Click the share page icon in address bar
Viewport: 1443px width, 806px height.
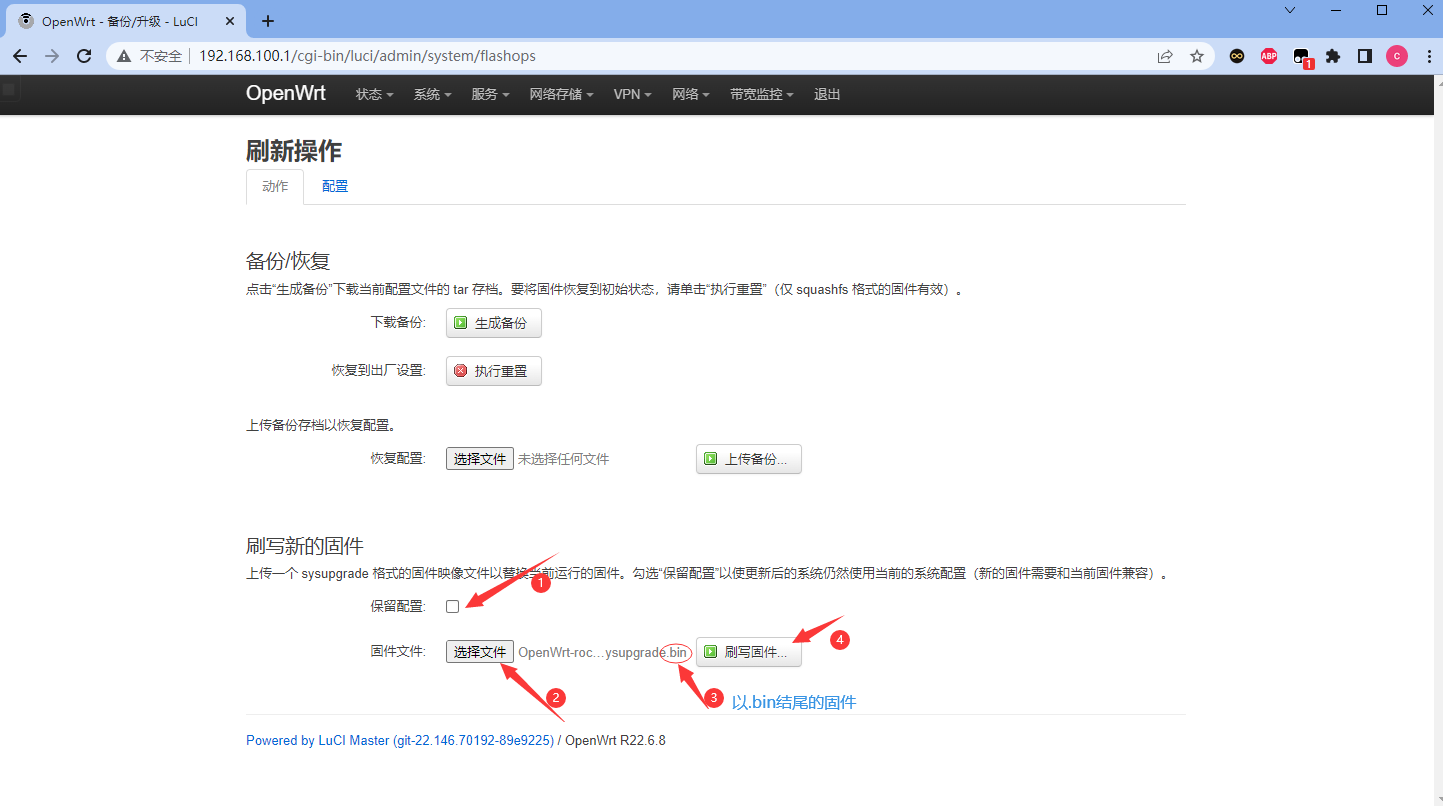point(1165,56)
